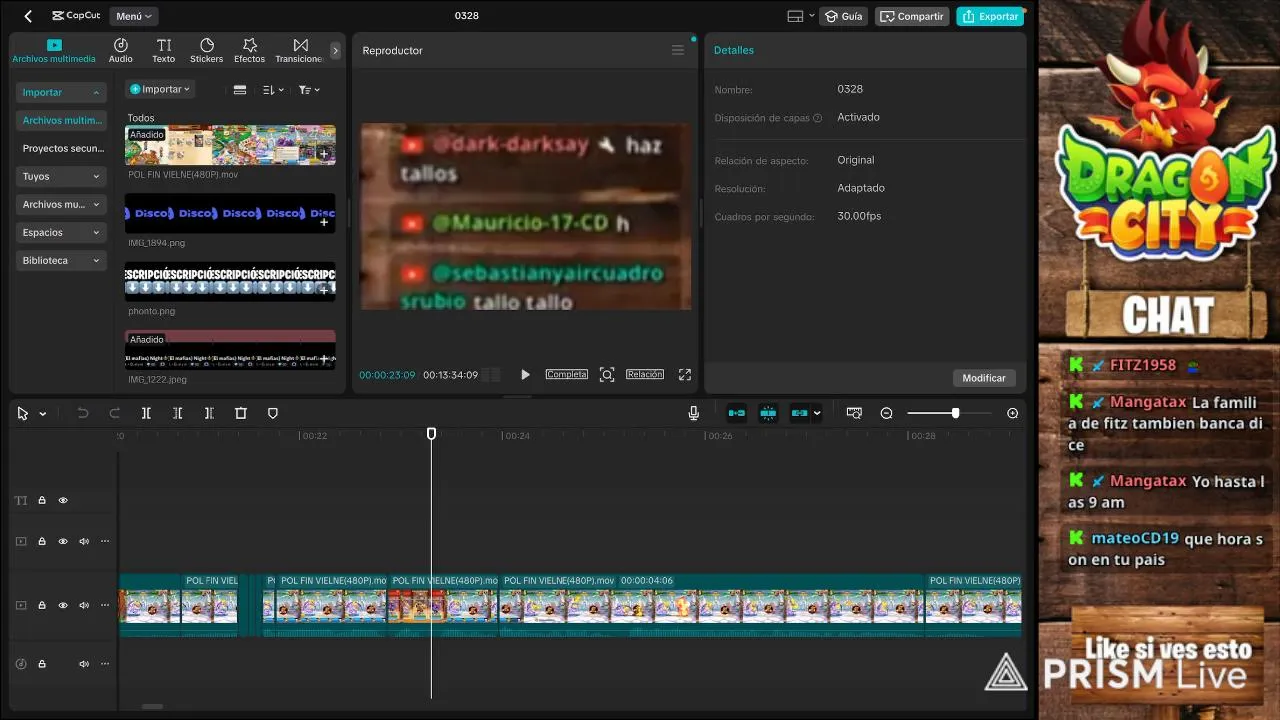Open the Transiciones tab
The image size is (1280, 720).
300,51
